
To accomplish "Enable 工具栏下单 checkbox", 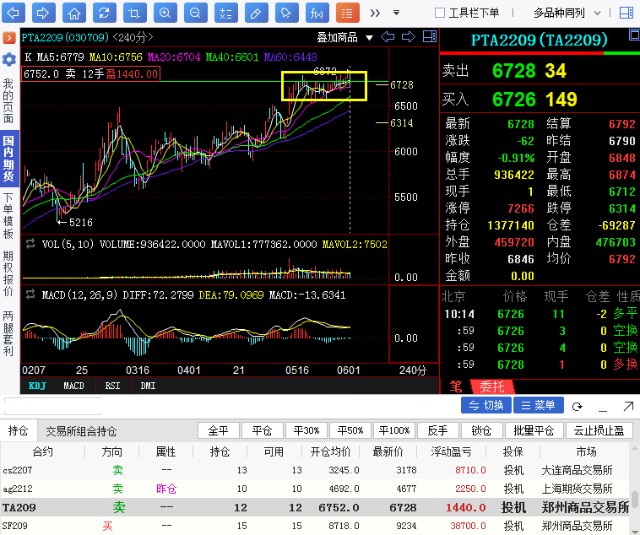I will pyautogui.click(x=440, y=13).
